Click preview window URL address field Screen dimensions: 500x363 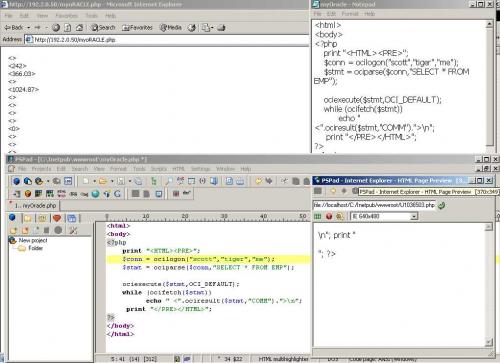tap(374, 205)
